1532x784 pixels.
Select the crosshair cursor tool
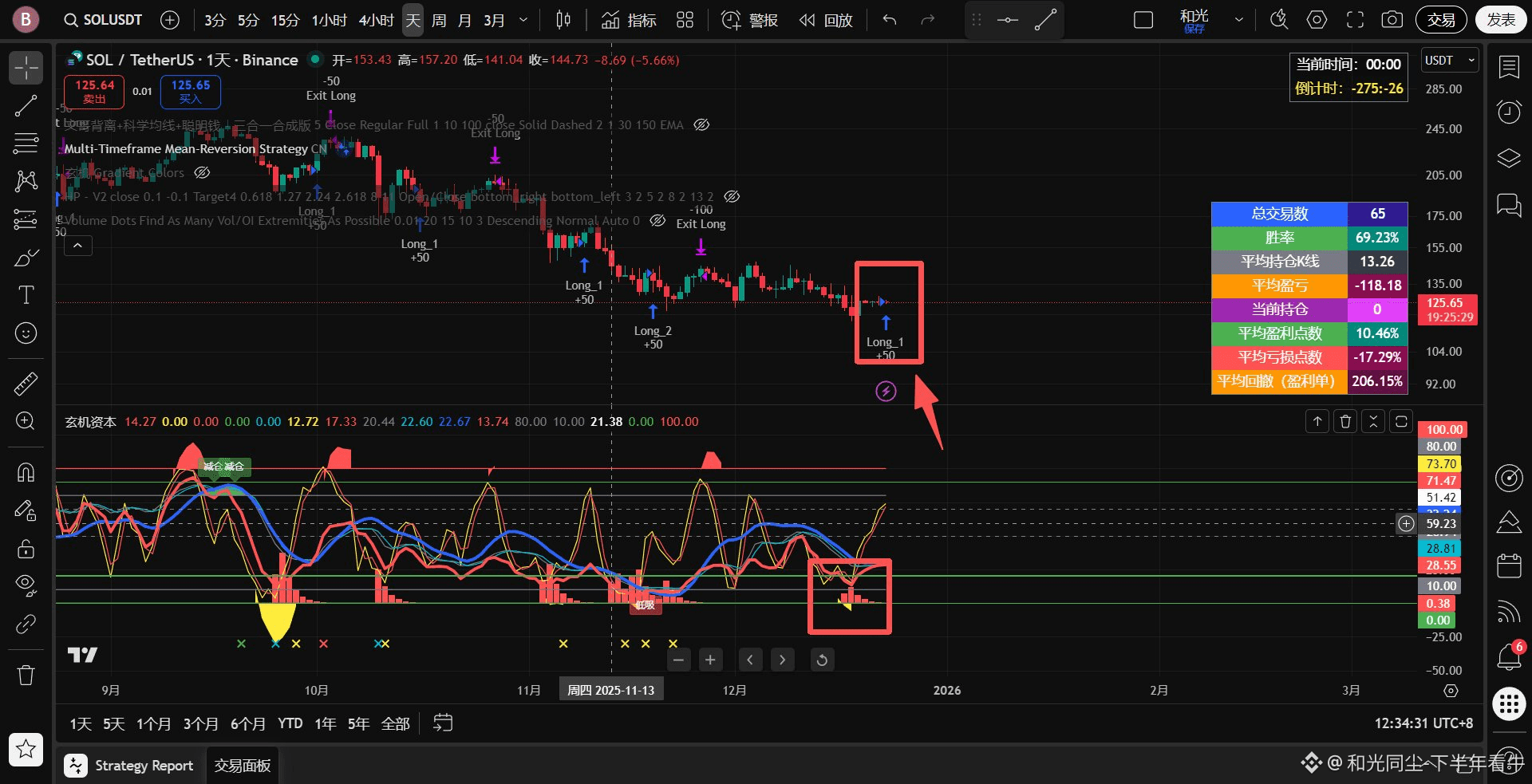point(26,68)
